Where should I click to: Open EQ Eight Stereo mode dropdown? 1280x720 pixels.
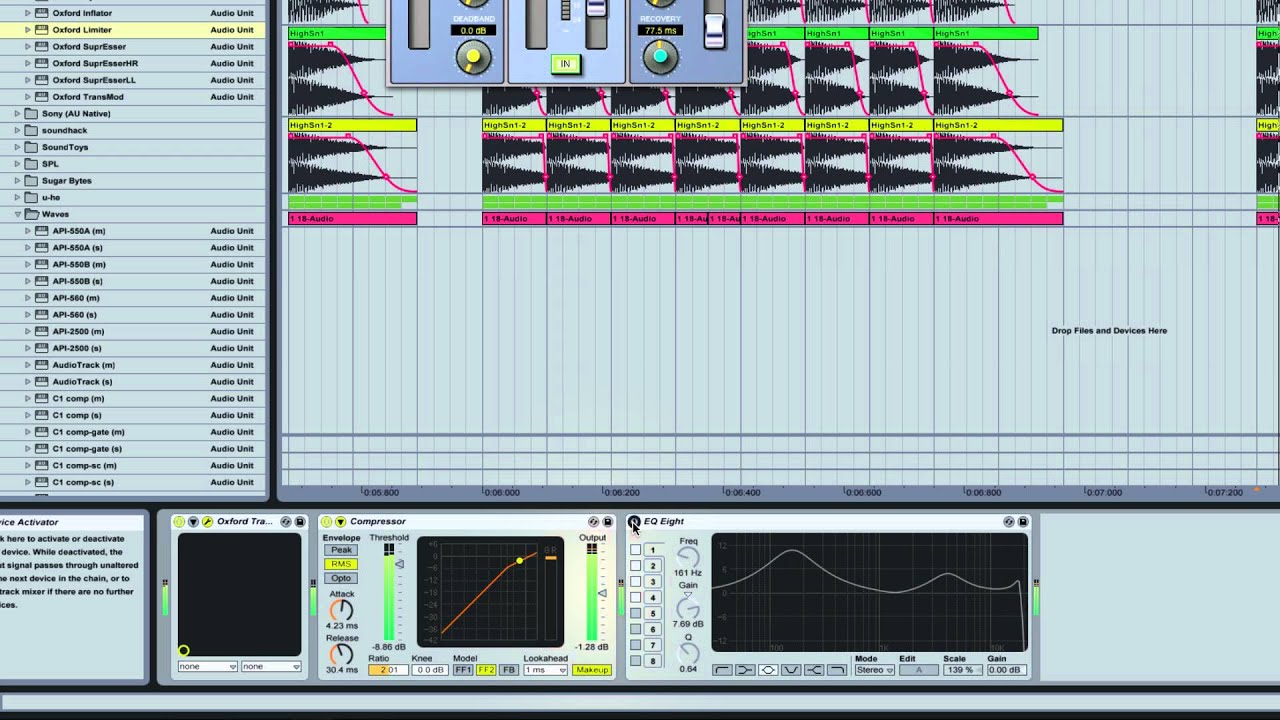(x=874, y=670)
